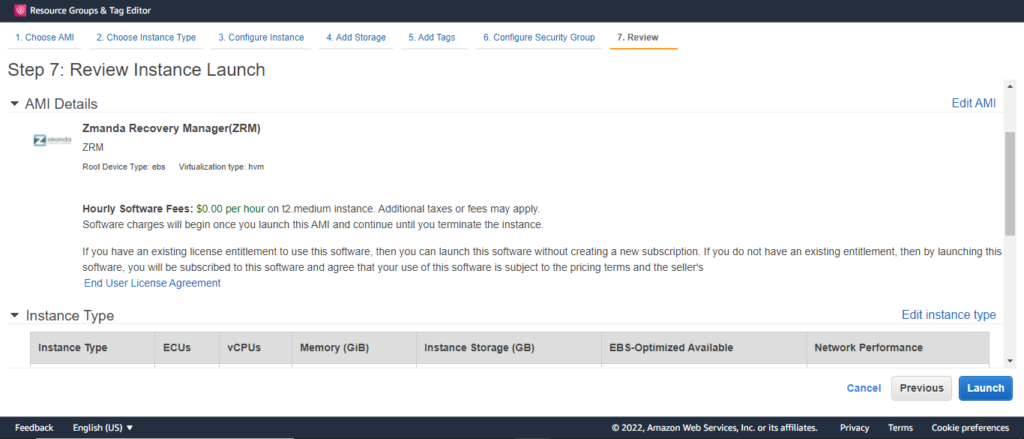Click the EBS-Optimized Available column header

[x=704, y=348]
